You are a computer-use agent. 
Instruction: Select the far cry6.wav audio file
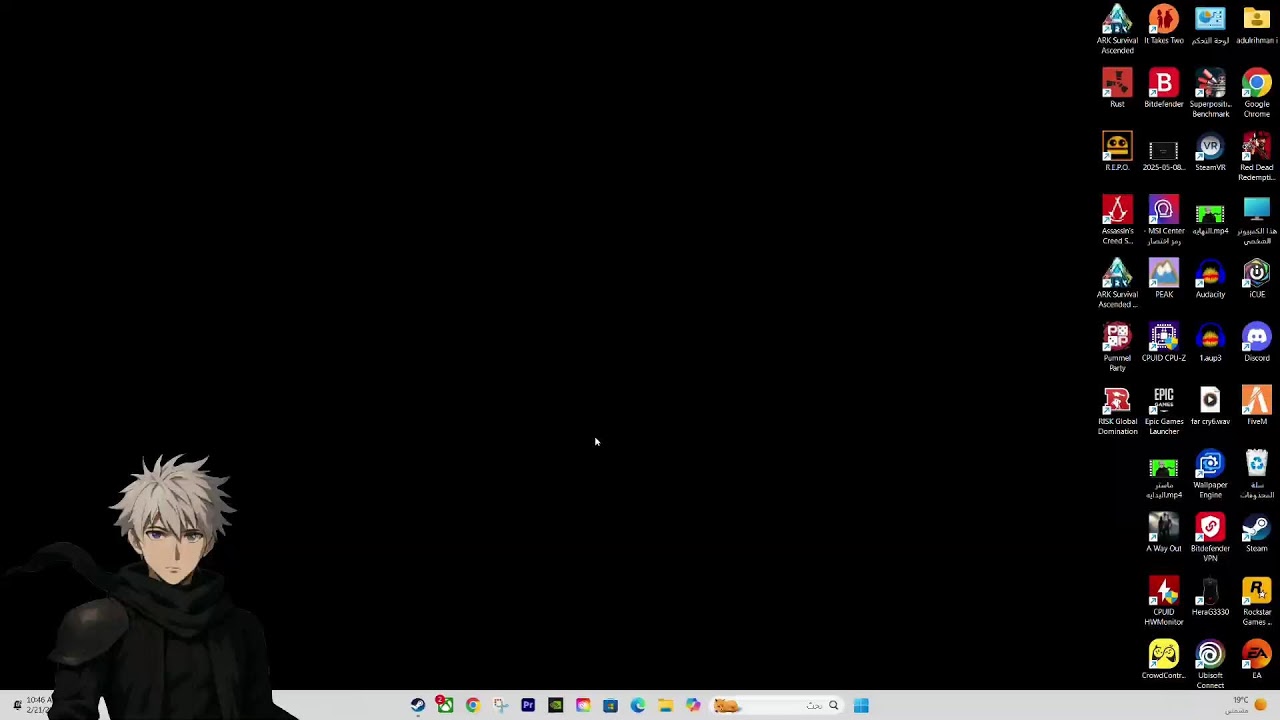1210,406
